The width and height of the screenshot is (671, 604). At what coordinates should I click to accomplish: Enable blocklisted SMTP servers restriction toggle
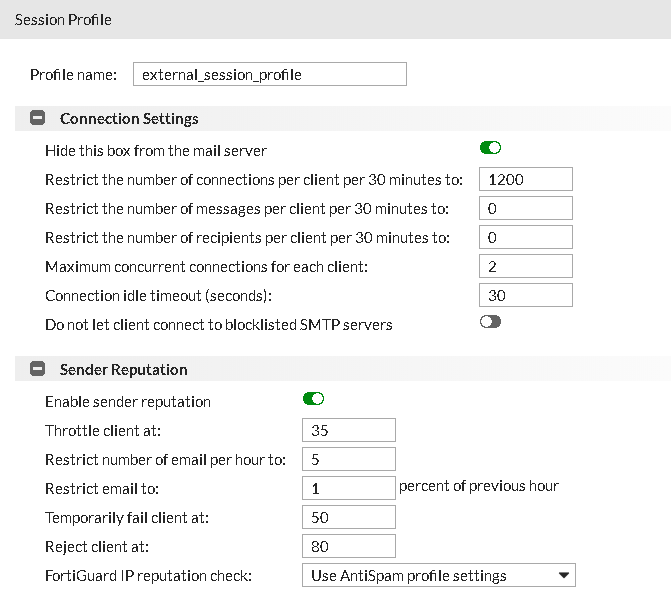coord(490,322)
